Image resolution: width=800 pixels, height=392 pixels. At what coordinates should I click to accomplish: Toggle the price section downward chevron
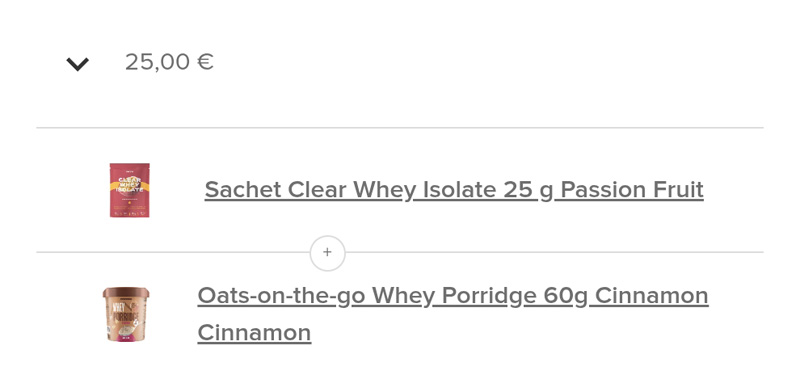click(x=78, y=64)
